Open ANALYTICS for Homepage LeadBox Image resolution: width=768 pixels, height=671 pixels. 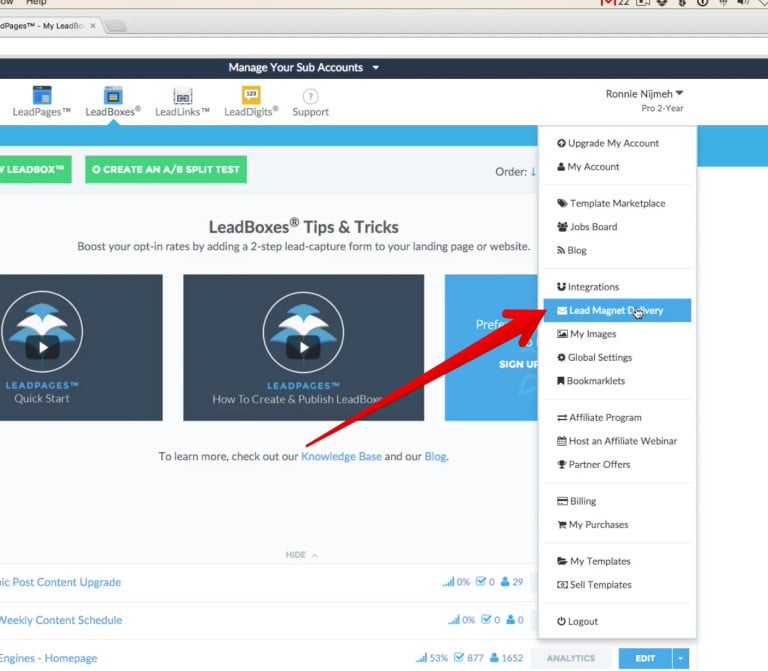571,658
